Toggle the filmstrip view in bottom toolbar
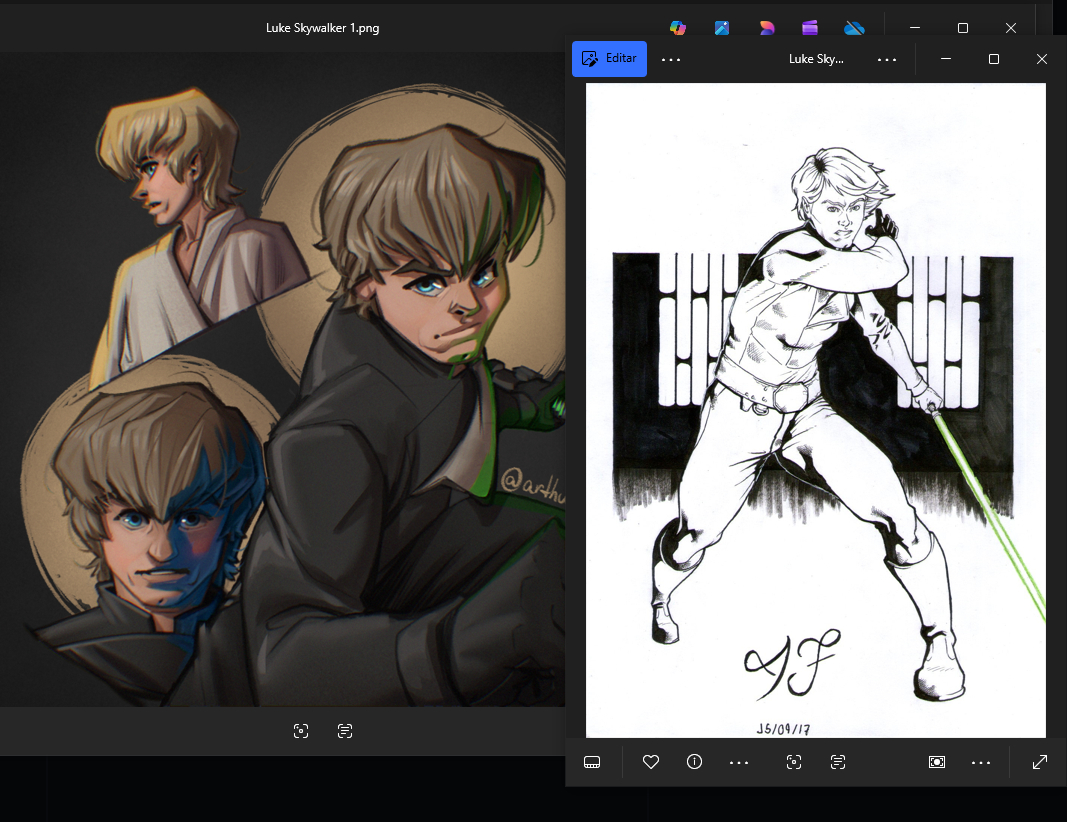This screenshot has width=1067, height=822. point(592,762)
